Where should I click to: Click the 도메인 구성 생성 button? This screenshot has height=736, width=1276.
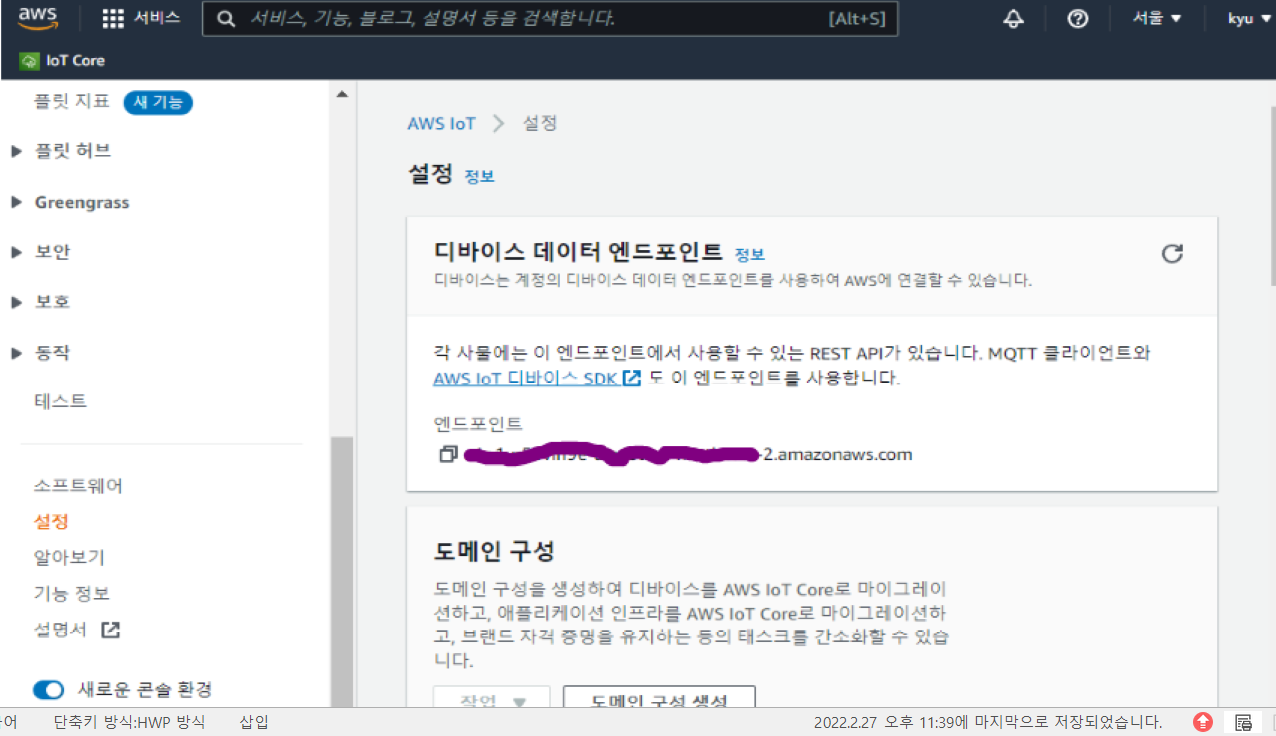(659, 698)
